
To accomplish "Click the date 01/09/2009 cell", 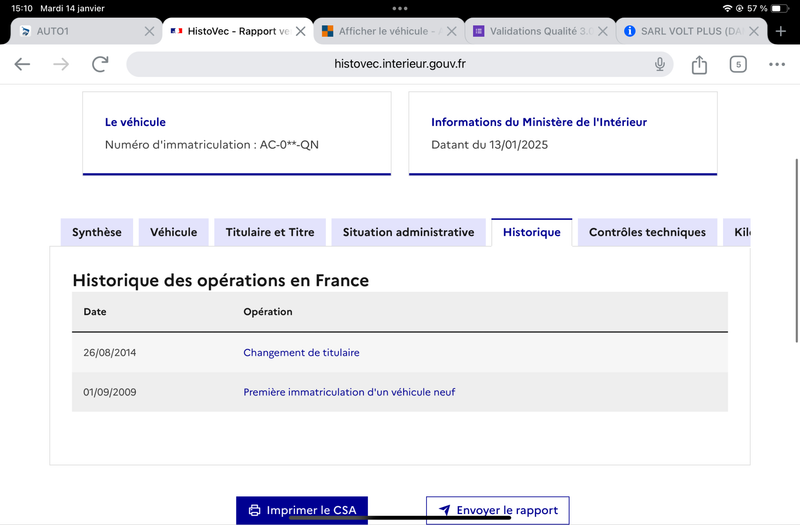I will tap(110, 392).
